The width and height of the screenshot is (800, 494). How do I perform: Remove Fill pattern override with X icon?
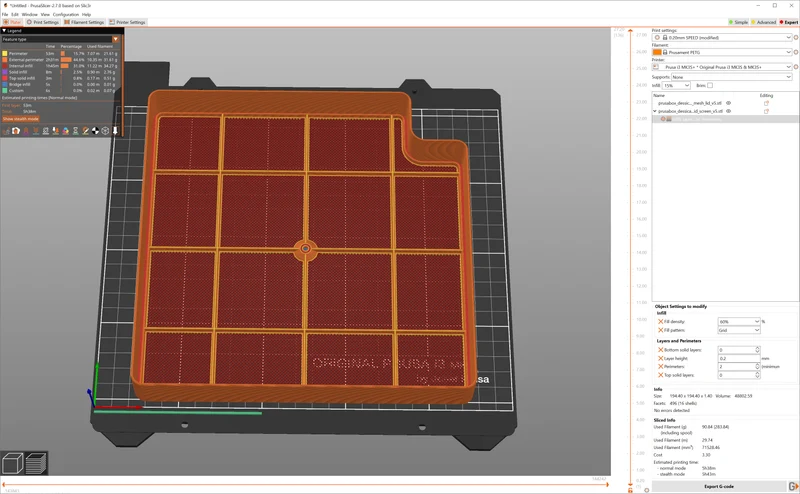pos(661,330)
